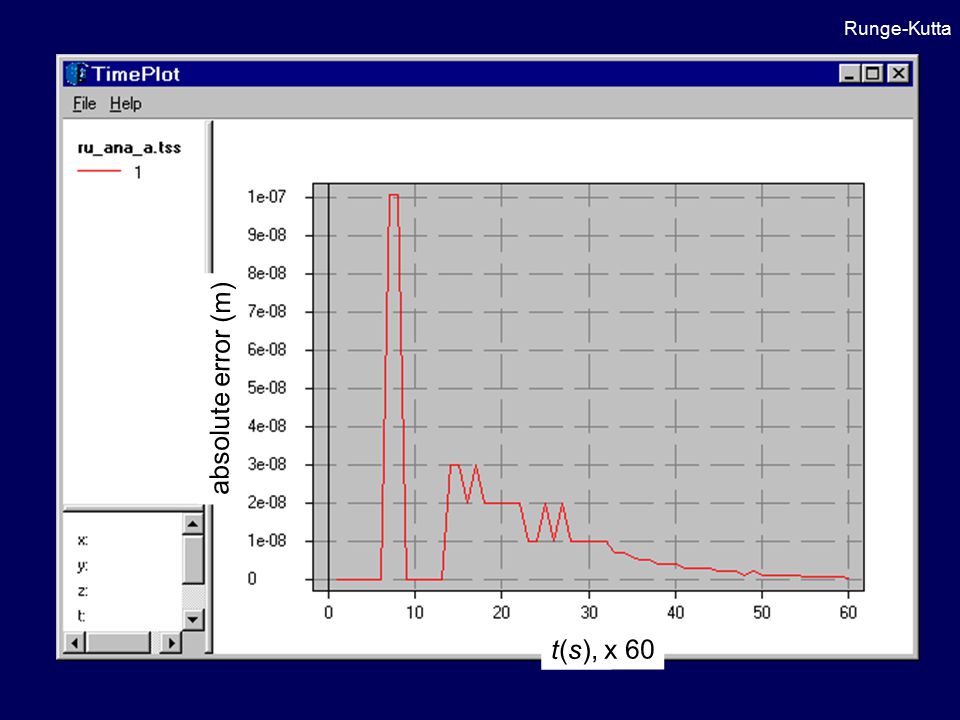
Task: Click the vertical scrollbar thumb in coordinate panel
Action: click(193, 559)
